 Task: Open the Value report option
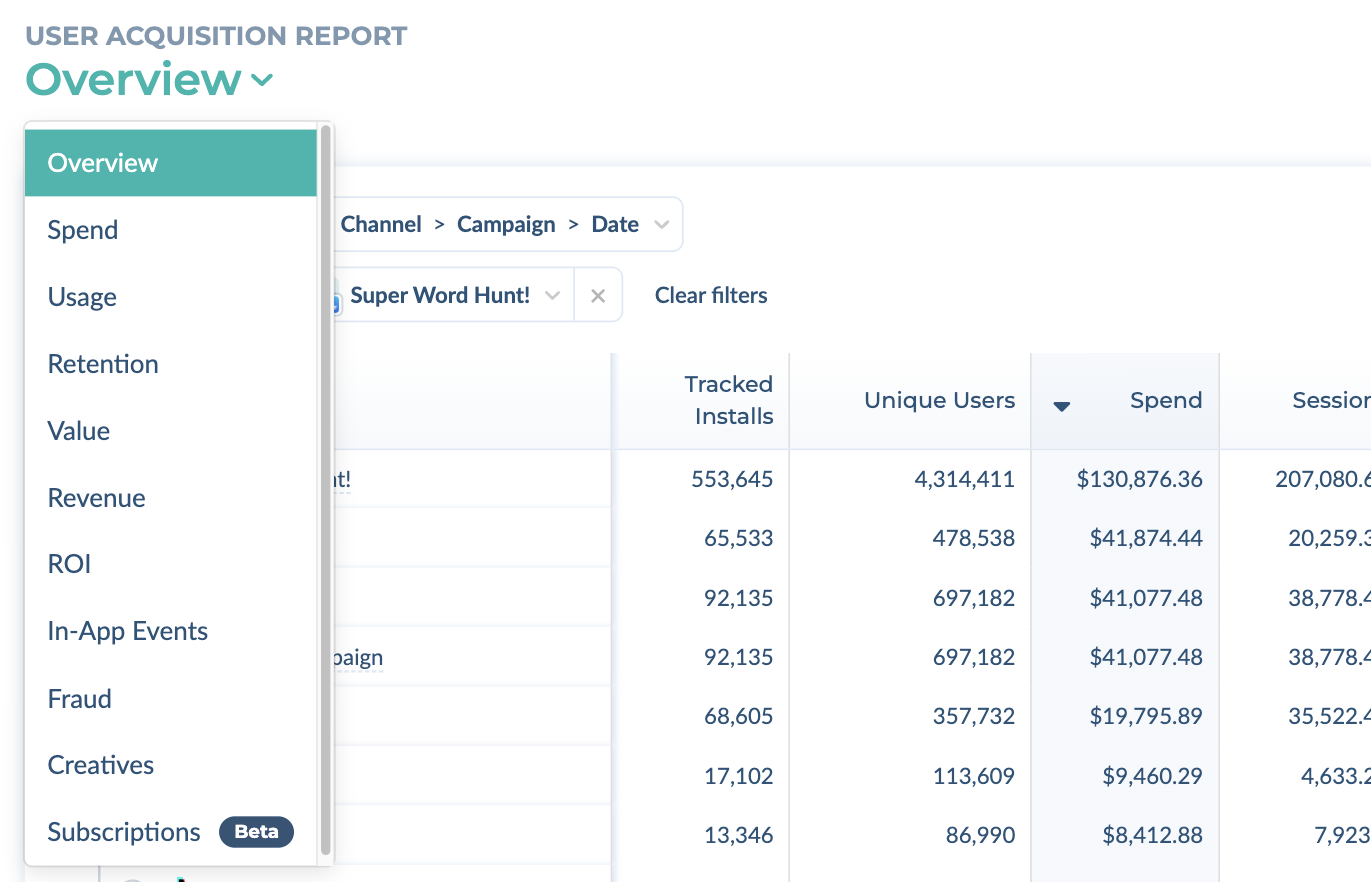pos(171,431)
